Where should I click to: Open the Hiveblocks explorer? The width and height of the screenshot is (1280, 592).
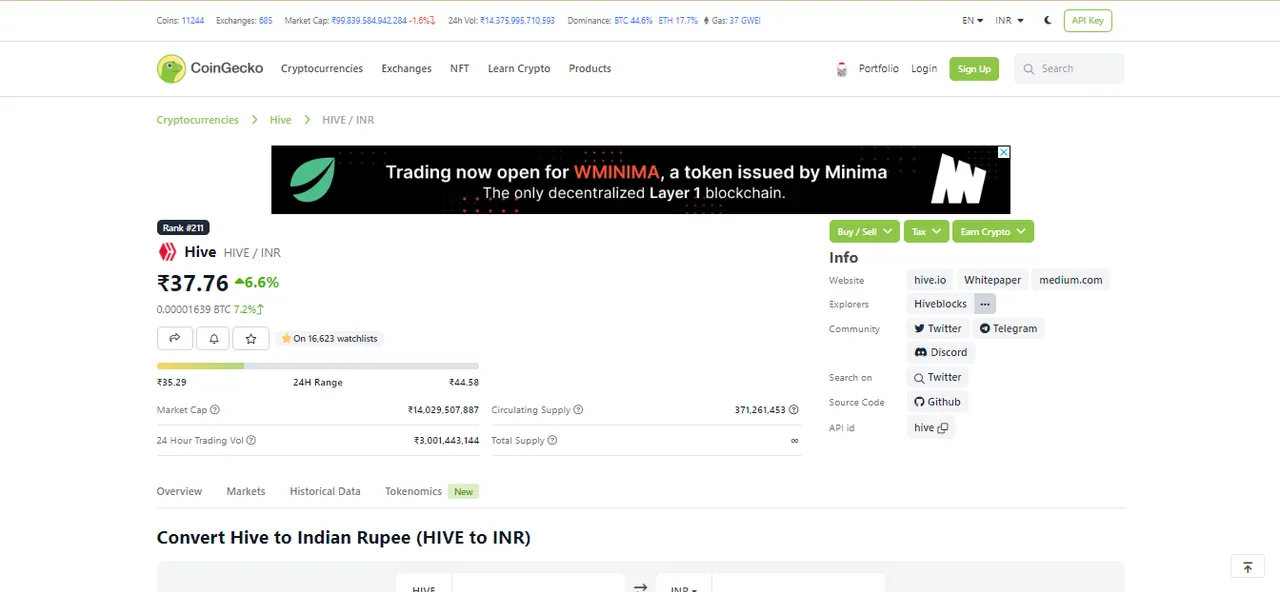click(x=940, y=304)
